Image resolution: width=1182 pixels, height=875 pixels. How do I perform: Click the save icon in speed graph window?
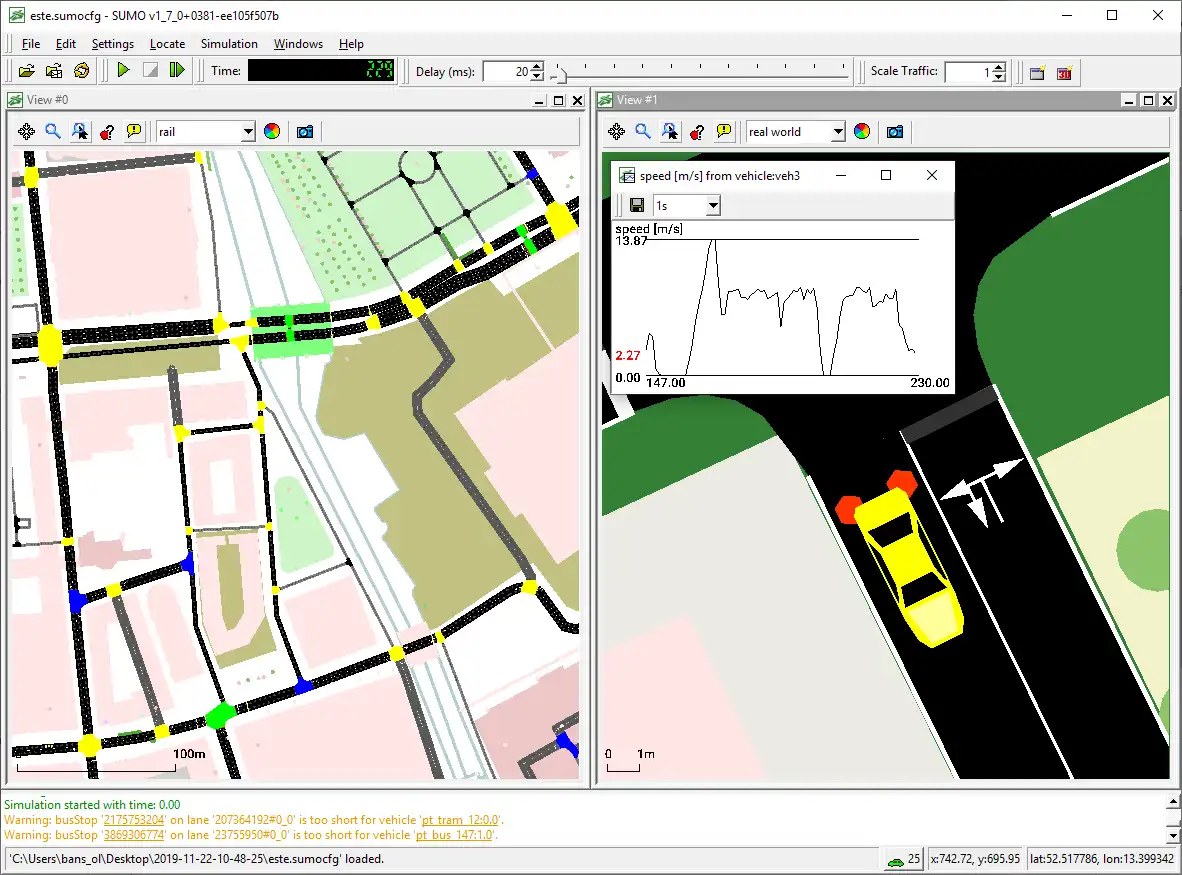(x=636, y=206)
